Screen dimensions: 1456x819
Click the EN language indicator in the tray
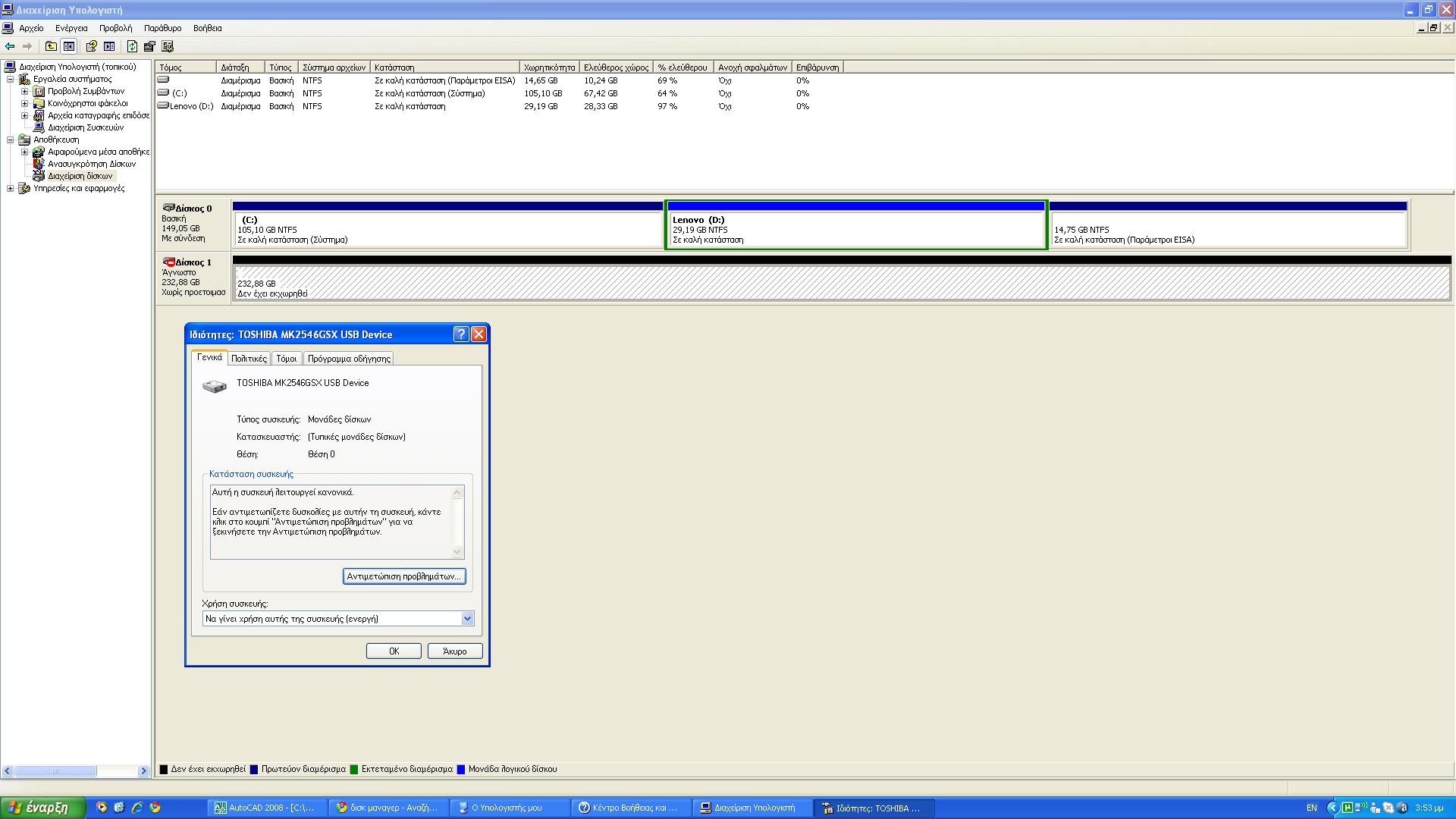click(1312, 808)
